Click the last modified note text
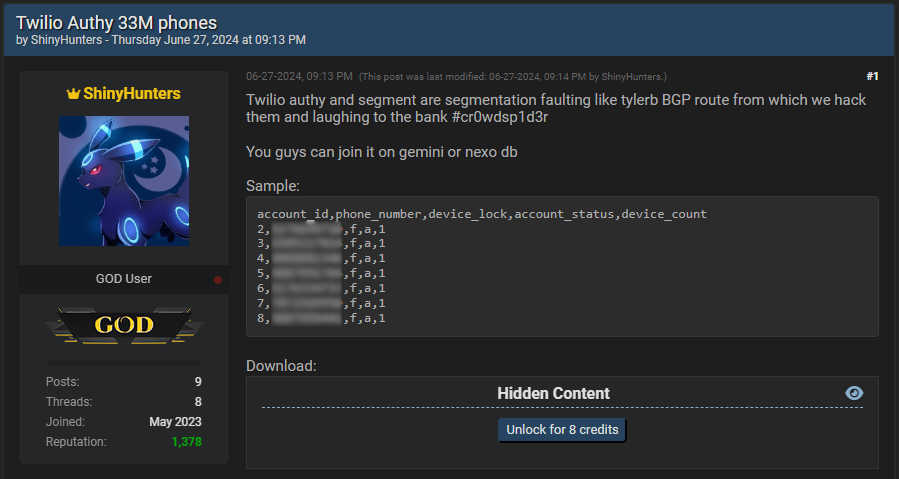899x479 pixels. (513, 77)
